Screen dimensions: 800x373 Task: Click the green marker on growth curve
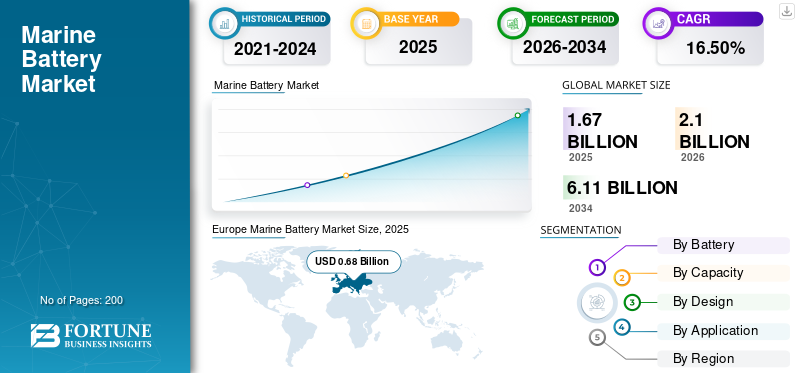517,115
